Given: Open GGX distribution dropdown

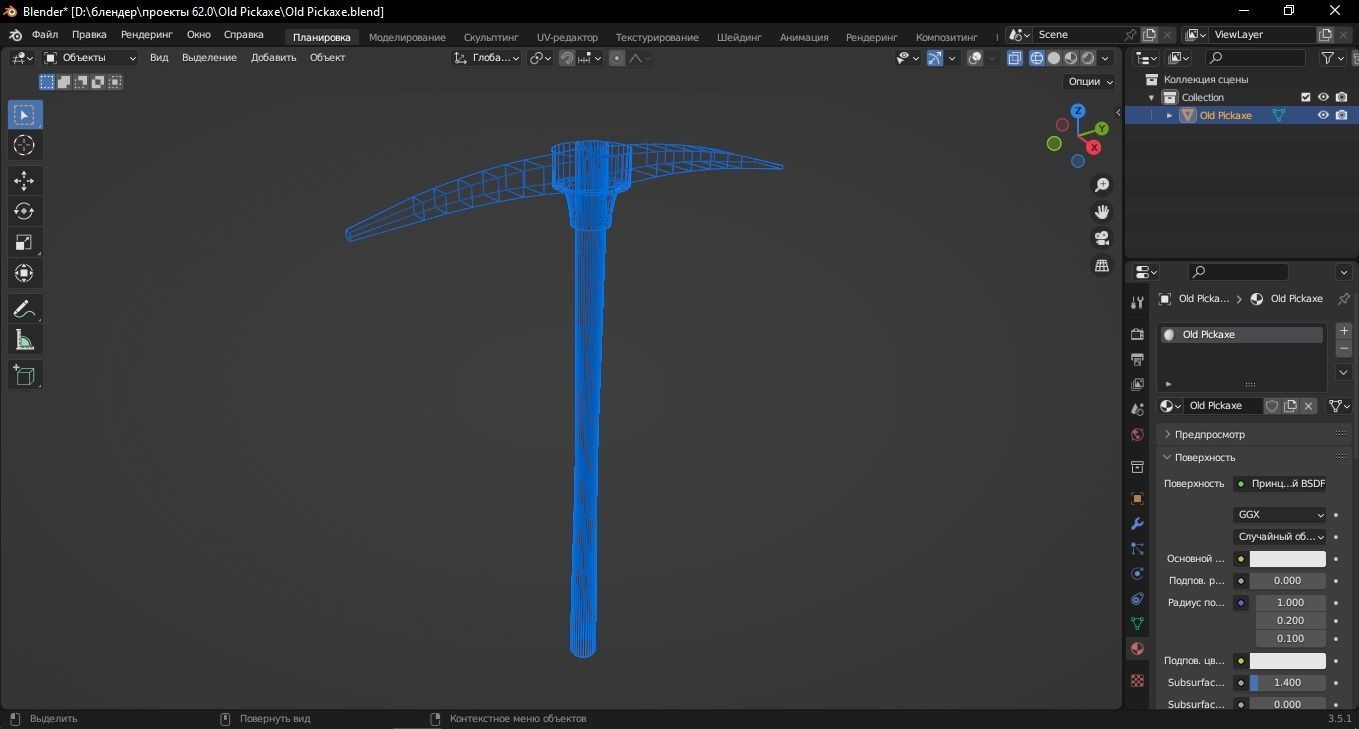Looking at the screenshot, I should [1280, 515].
